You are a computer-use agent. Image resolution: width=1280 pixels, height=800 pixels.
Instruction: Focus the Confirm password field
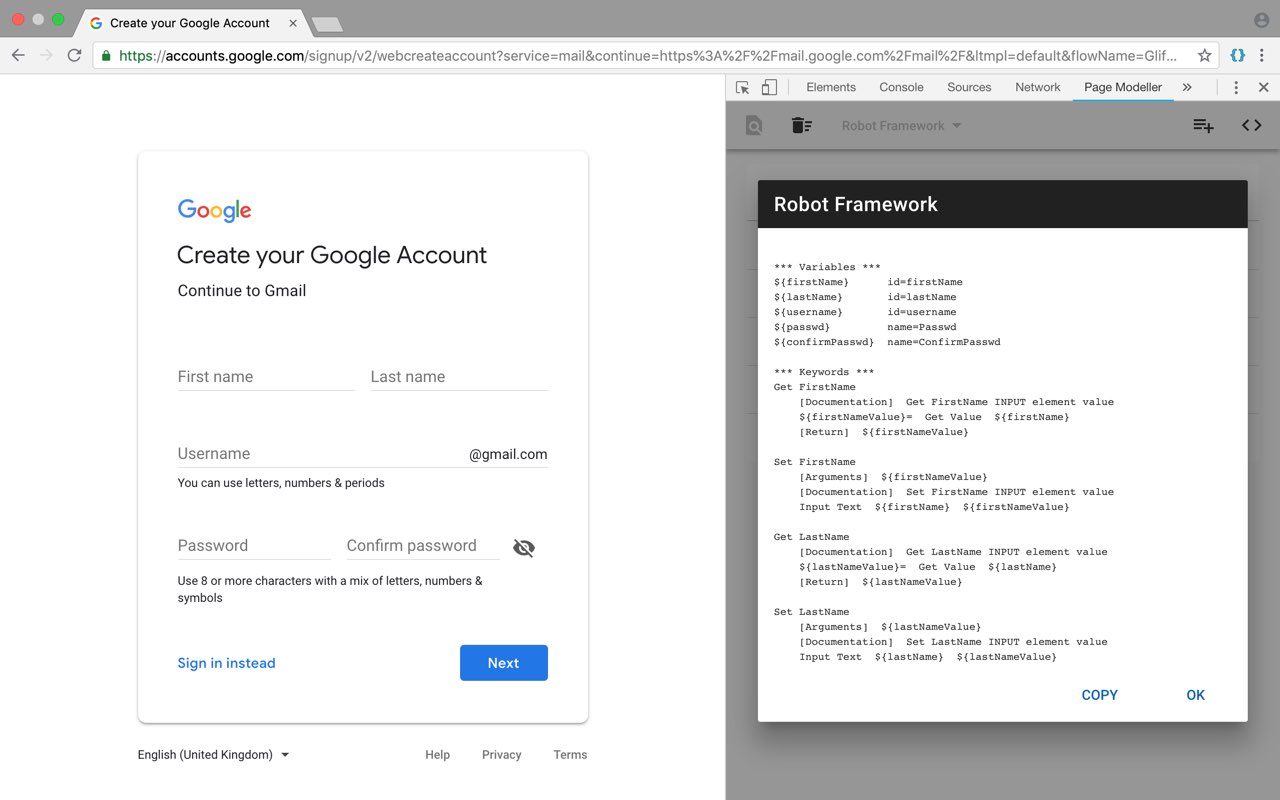(x=423, y=546)
